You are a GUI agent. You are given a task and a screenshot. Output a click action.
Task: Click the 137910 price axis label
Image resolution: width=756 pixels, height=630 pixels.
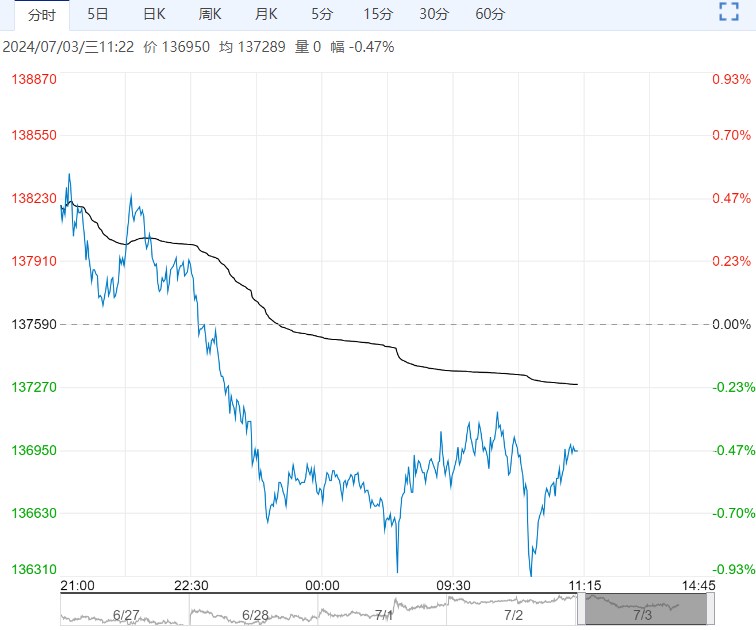tap(34, 261)
